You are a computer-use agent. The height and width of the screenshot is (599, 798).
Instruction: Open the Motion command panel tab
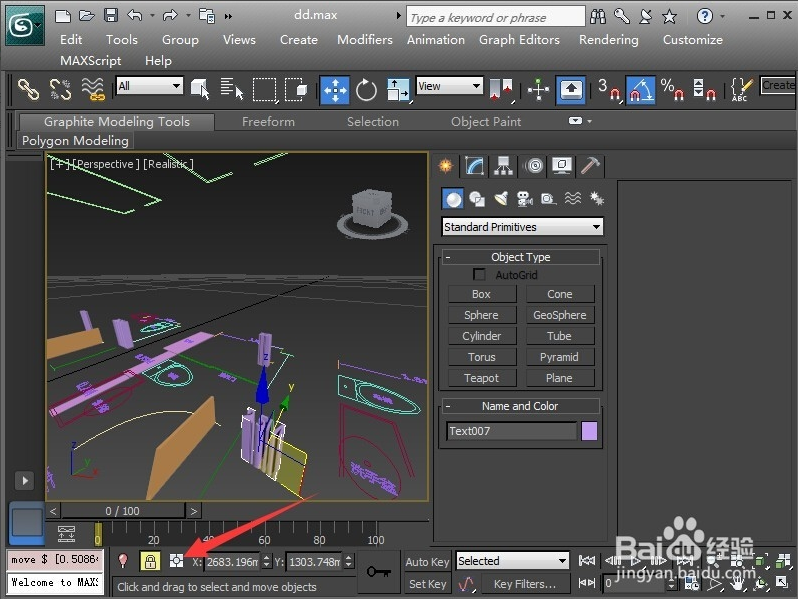[x=534, y=166]
